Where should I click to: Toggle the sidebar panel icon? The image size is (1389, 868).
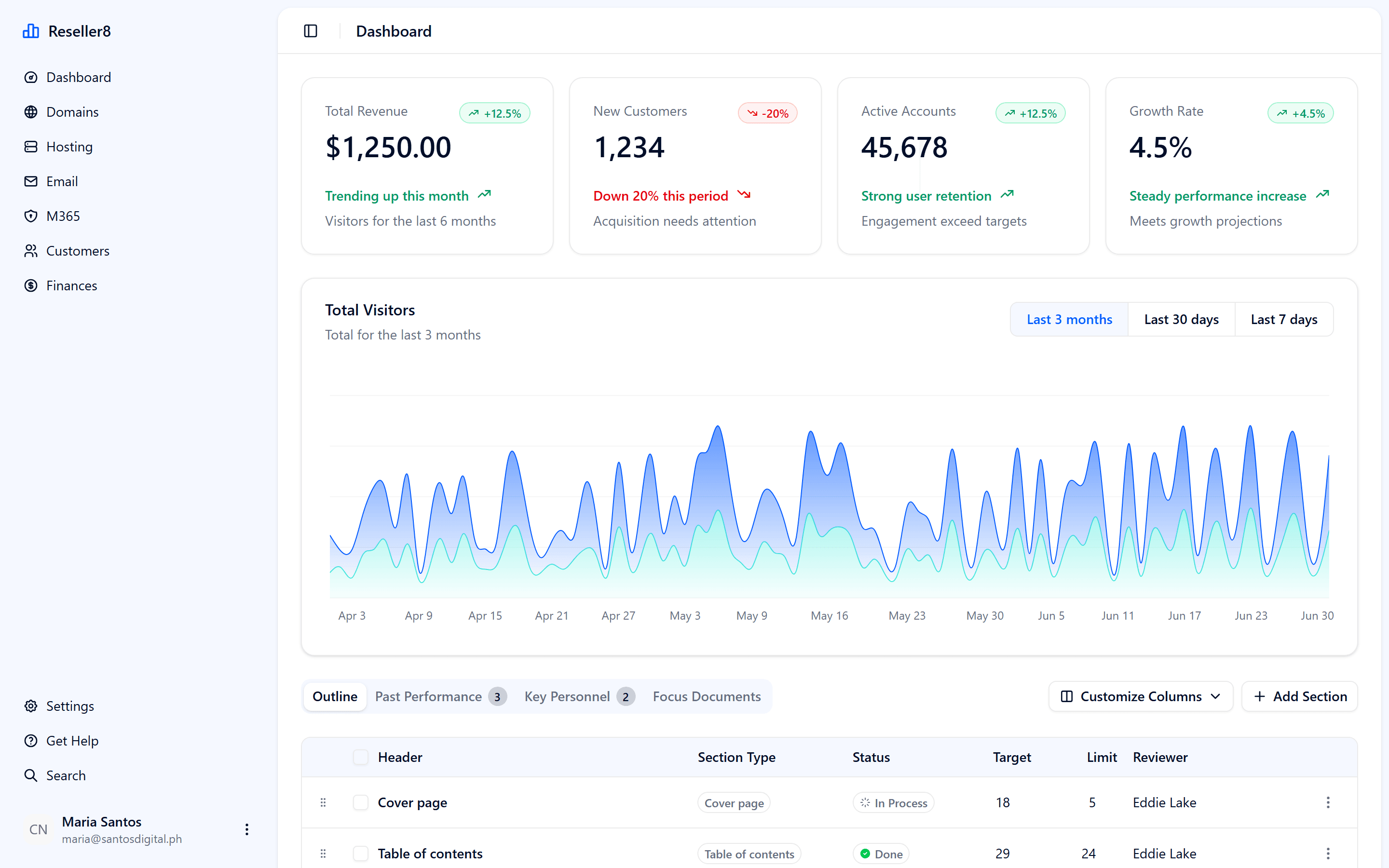click(311, 31)
